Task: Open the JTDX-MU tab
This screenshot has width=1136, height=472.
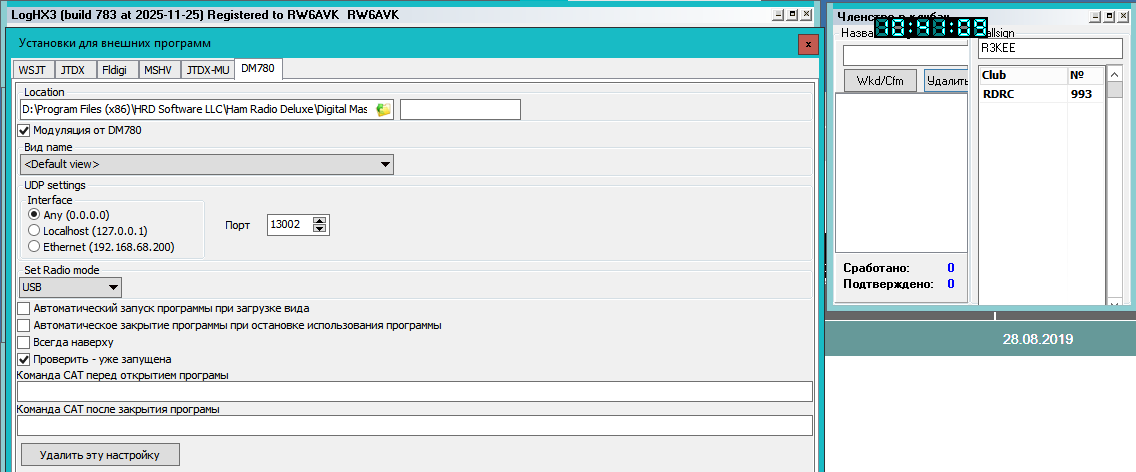Action: [x=208, y=70]
